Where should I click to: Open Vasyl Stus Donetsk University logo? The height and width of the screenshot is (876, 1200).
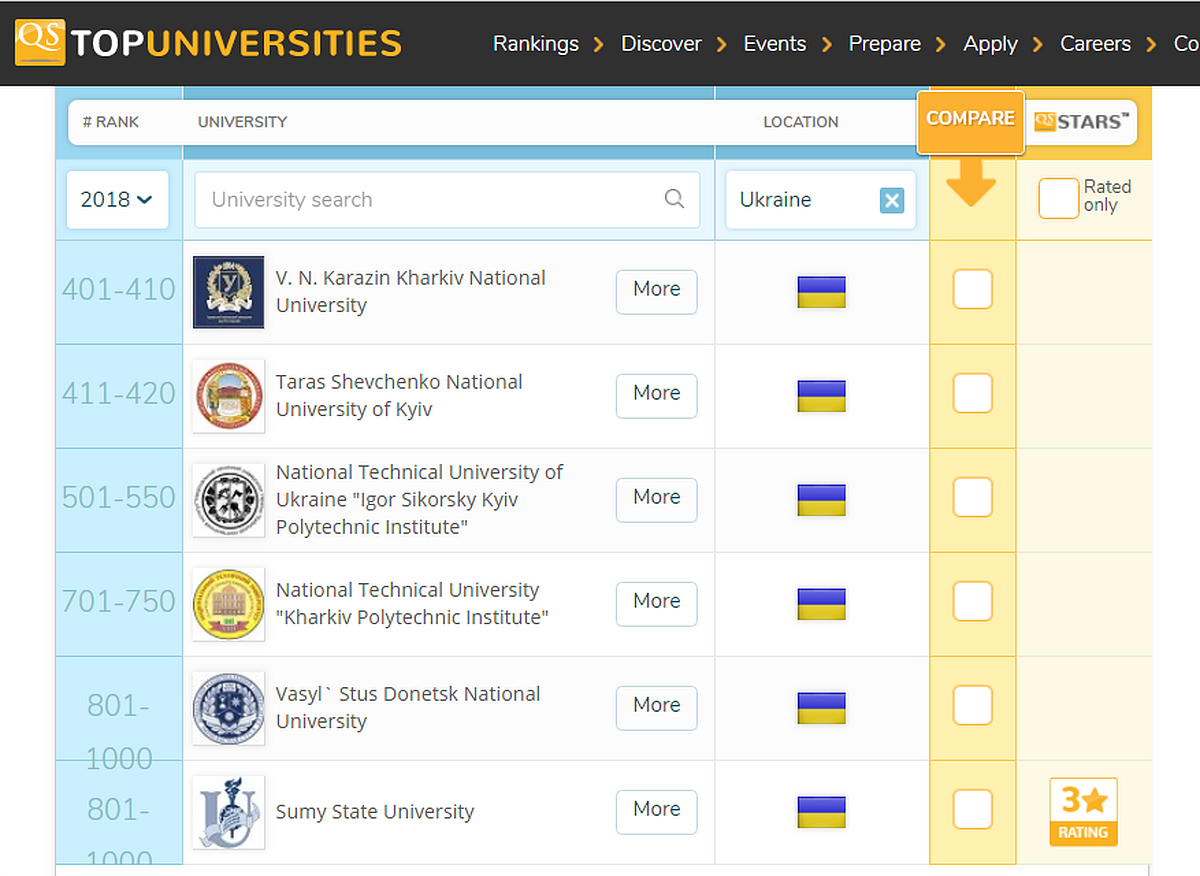(229, 708)
